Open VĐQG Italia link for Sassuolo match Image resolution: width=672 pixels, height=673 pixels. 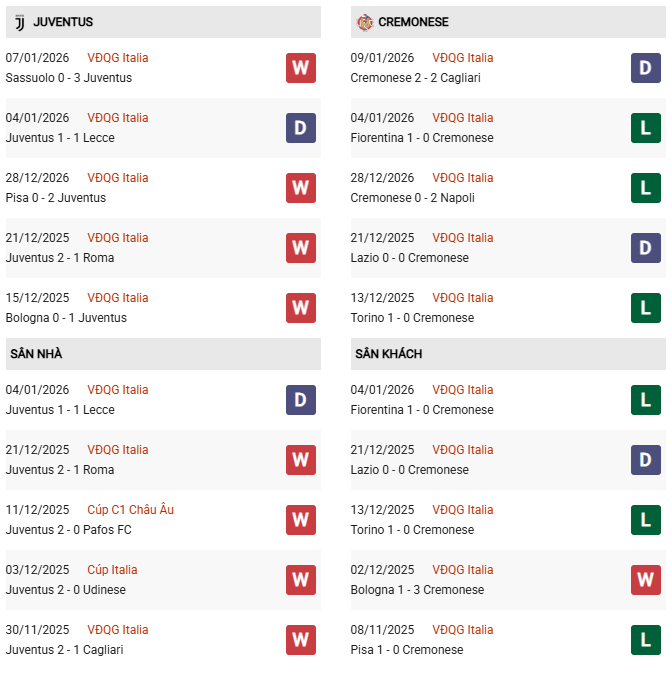click(x=117, y=58)
